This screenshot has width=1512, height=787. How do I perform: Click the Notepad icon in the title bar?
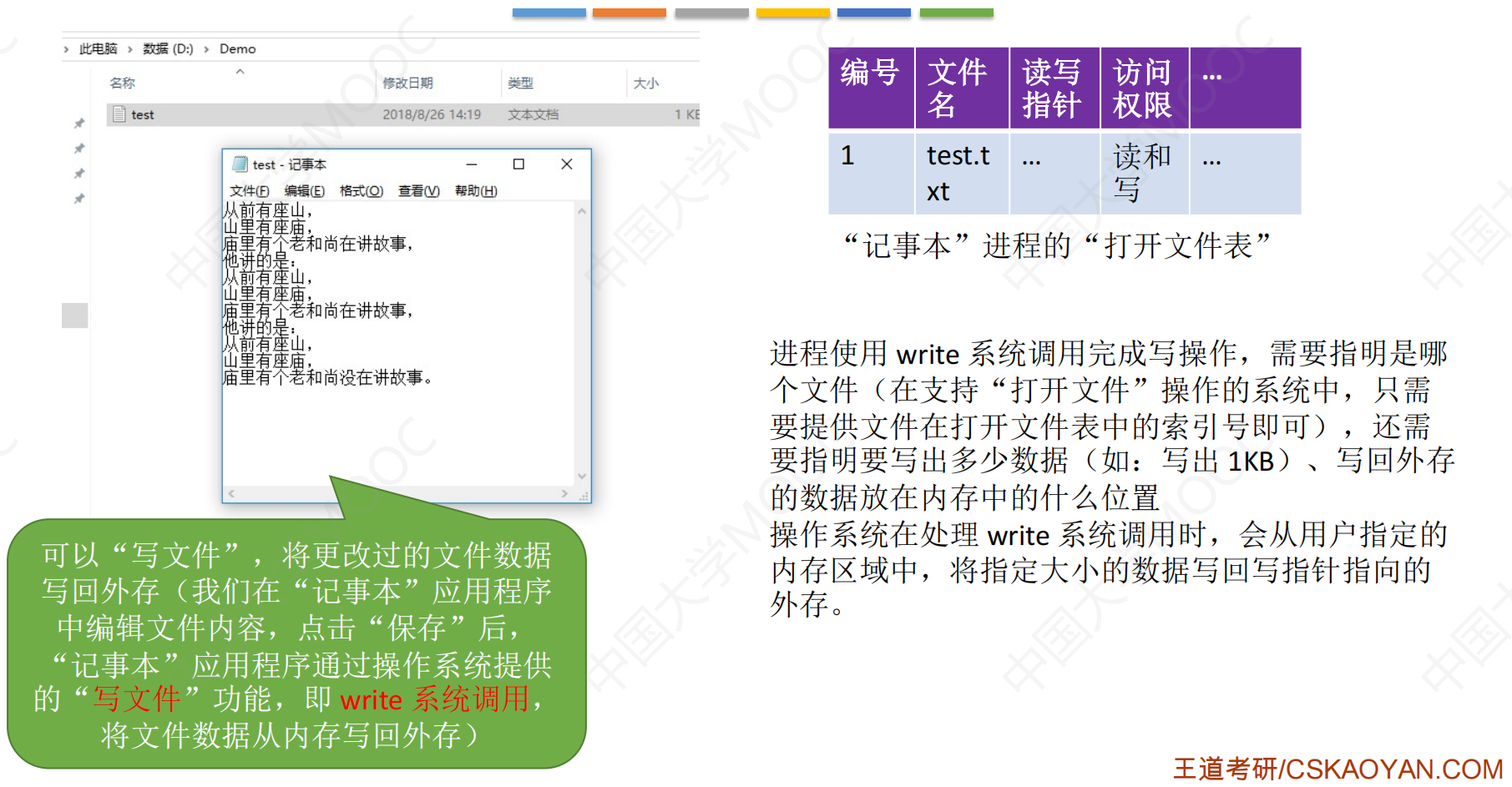(240, 164)
